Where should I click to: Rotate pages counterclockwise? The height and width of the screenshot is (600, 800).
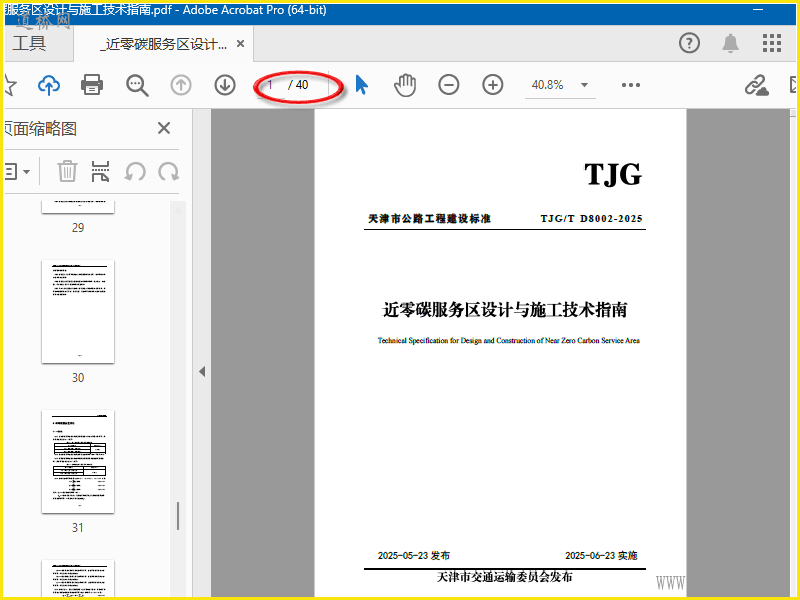coord(135,172)
